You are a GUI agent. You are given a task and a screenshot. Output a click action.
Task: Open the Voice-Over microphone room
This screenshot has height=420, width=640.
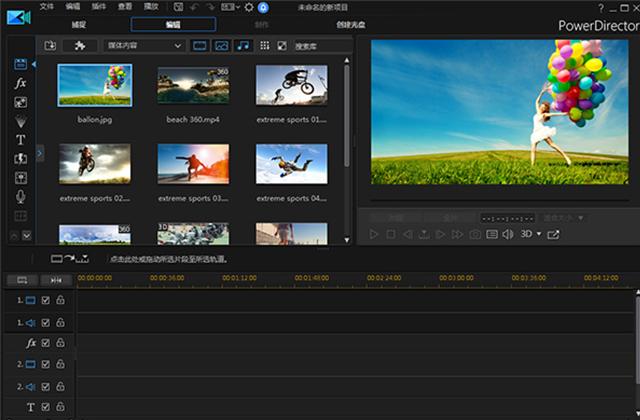20,196
